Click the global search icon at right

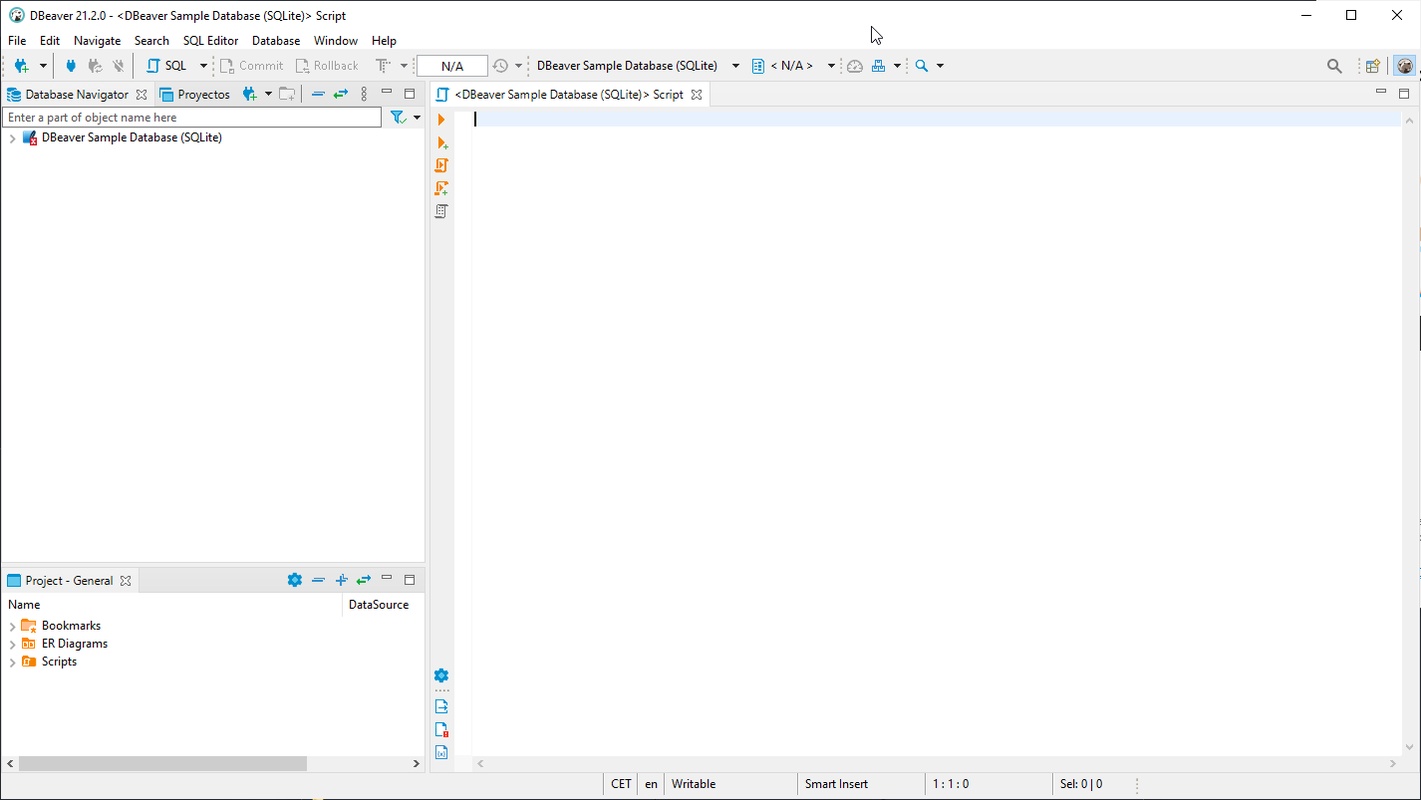(x=1334, y=66)
